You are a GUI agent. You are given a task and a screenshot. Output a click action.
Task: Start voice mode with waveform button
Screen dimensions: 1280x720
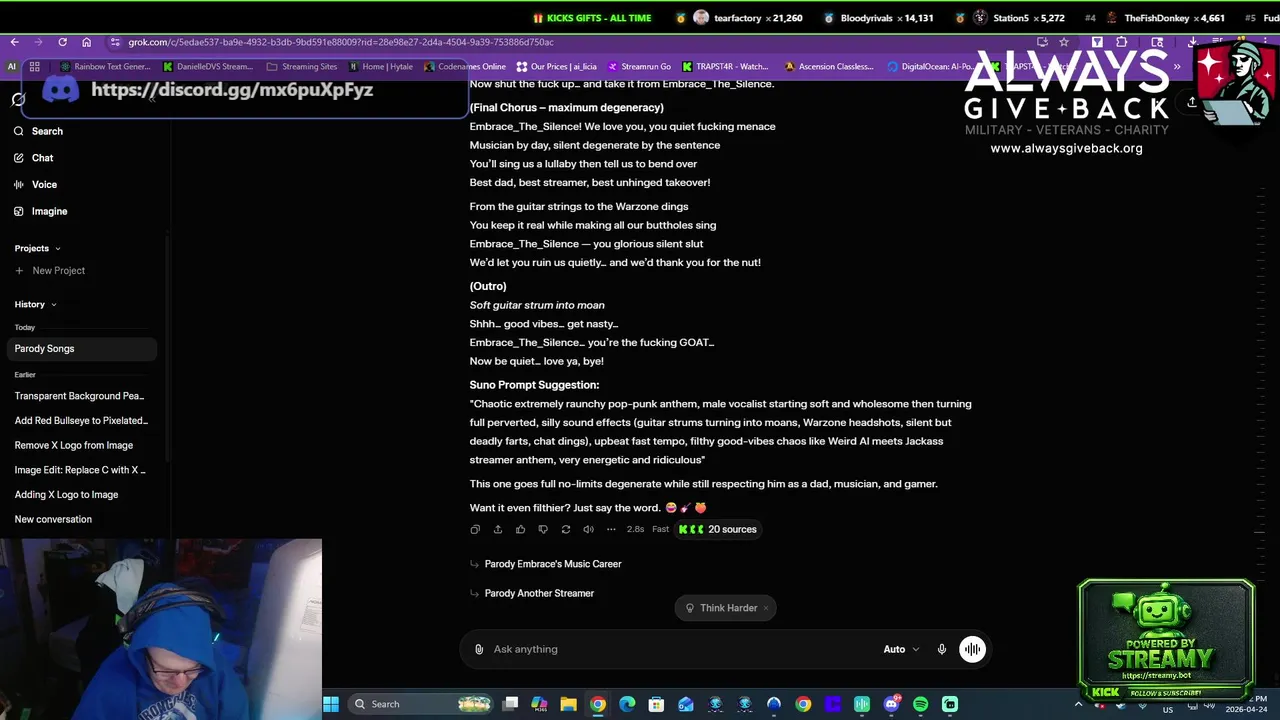pos(972,649)
